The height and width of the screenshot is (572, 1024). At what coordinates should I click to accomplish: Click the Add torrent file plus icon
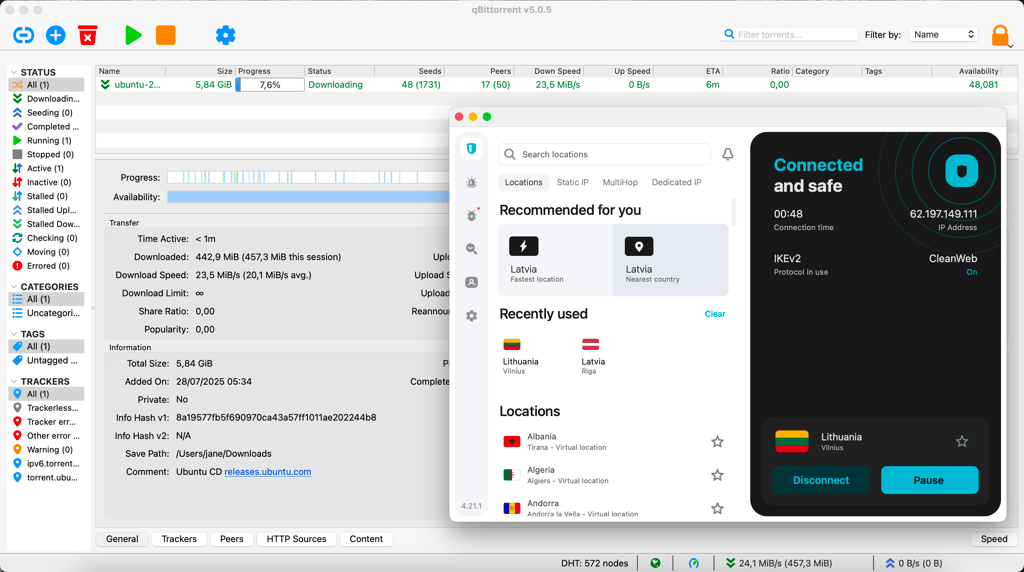(56, 35)
